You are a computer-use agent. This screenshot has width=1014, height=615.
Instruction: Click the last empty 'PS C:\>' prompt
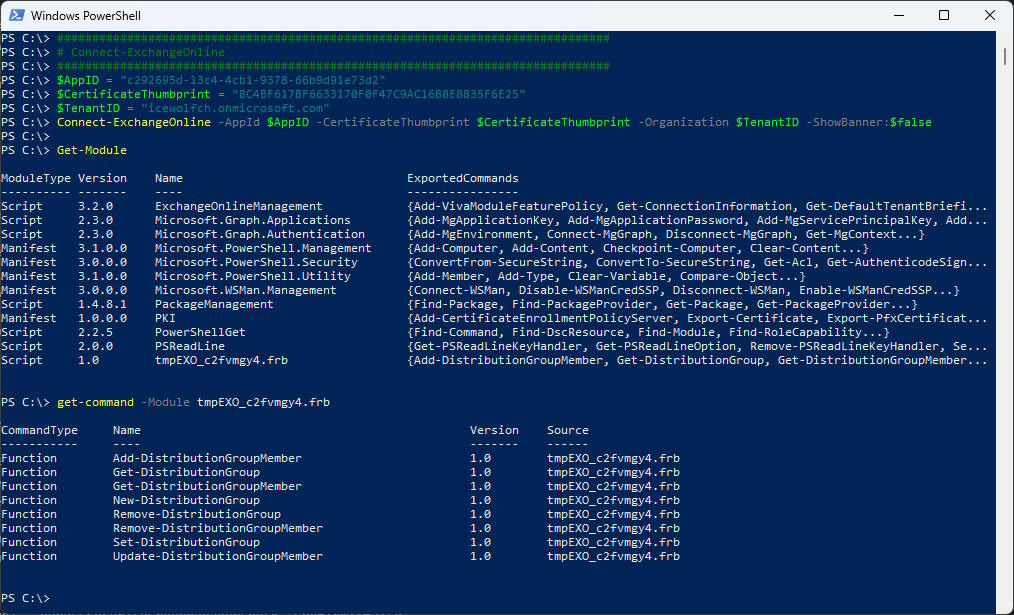pos(25,598)
